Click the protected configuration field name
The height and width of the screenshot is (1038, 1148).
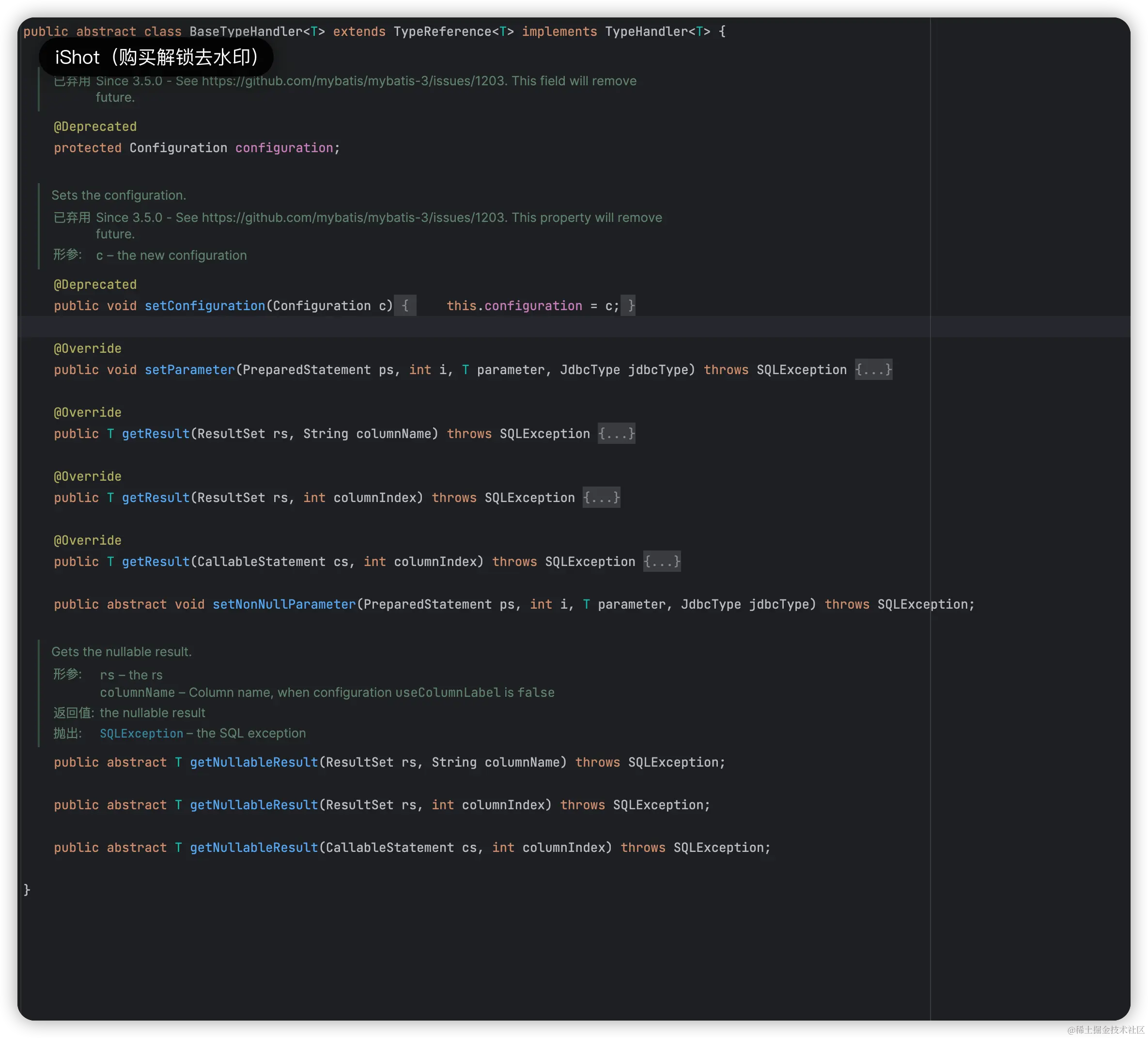coord(283,148)
